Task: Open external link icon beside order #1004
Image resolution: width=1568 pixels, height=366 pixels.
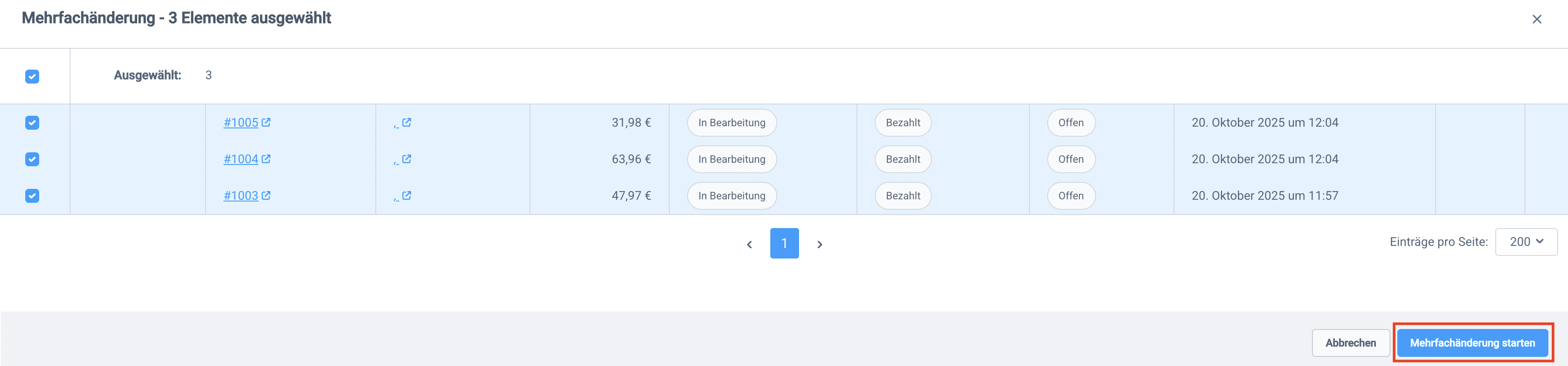Action: point(266,159)
